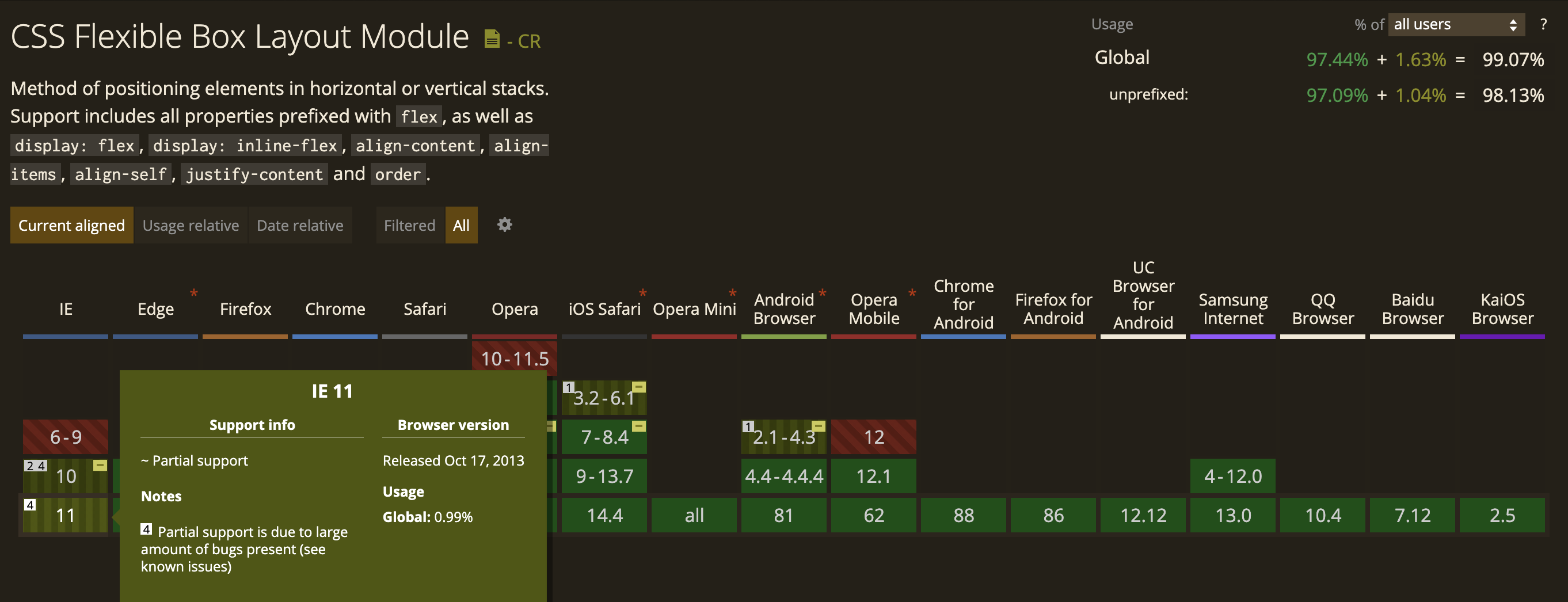
Task: Click the prefix flag on iOS Safari 7-8.4
Action: click(x=638, y=426)
